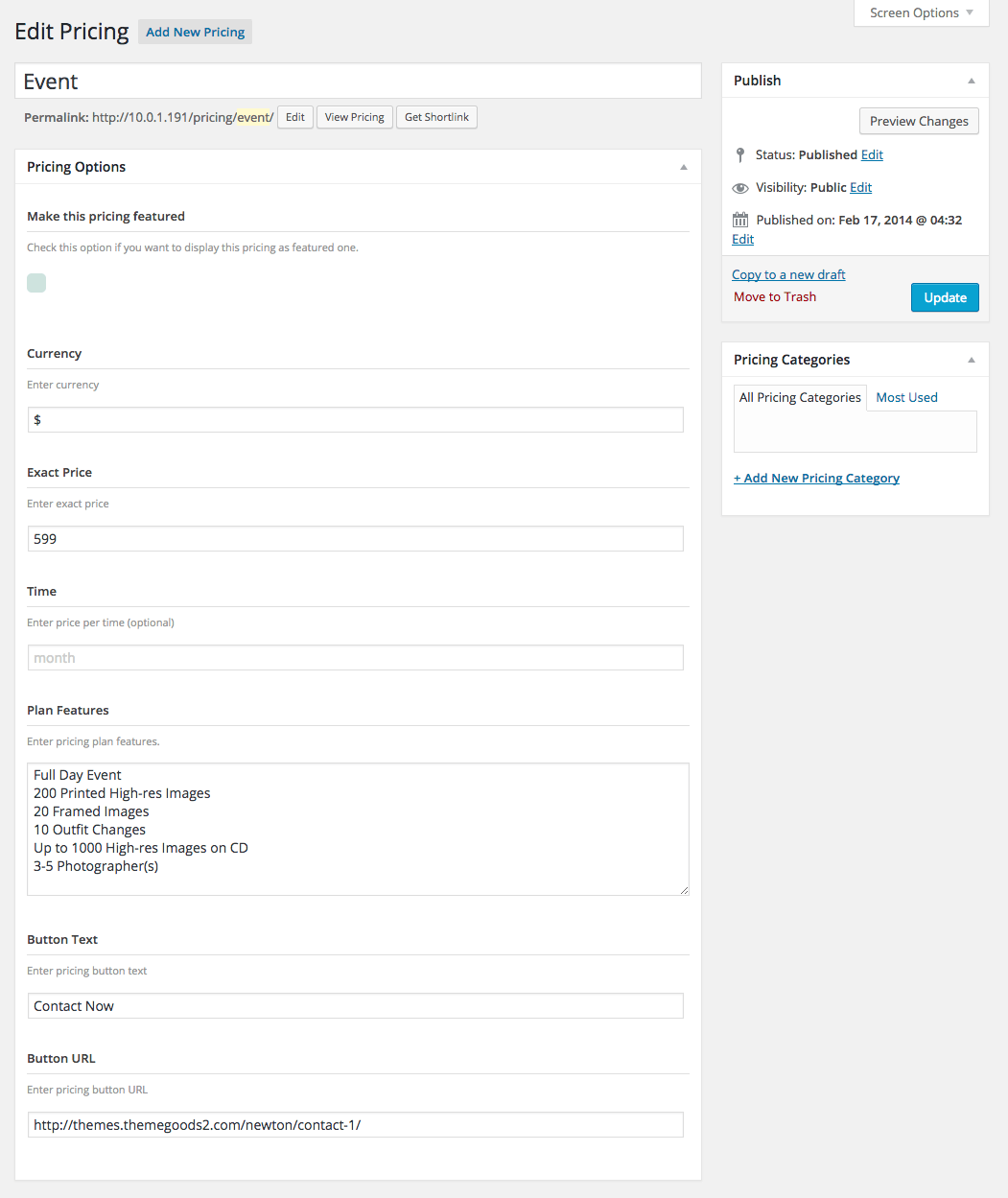
Task: Collapse the Pricing Categories panel
Action: 971,360
